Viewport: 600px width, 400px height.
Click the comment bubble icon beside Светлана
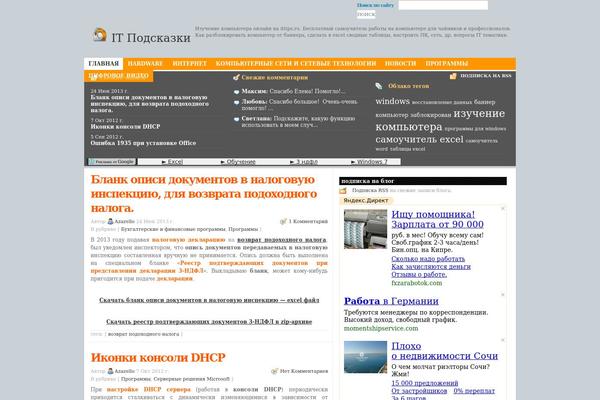point(236,119)
